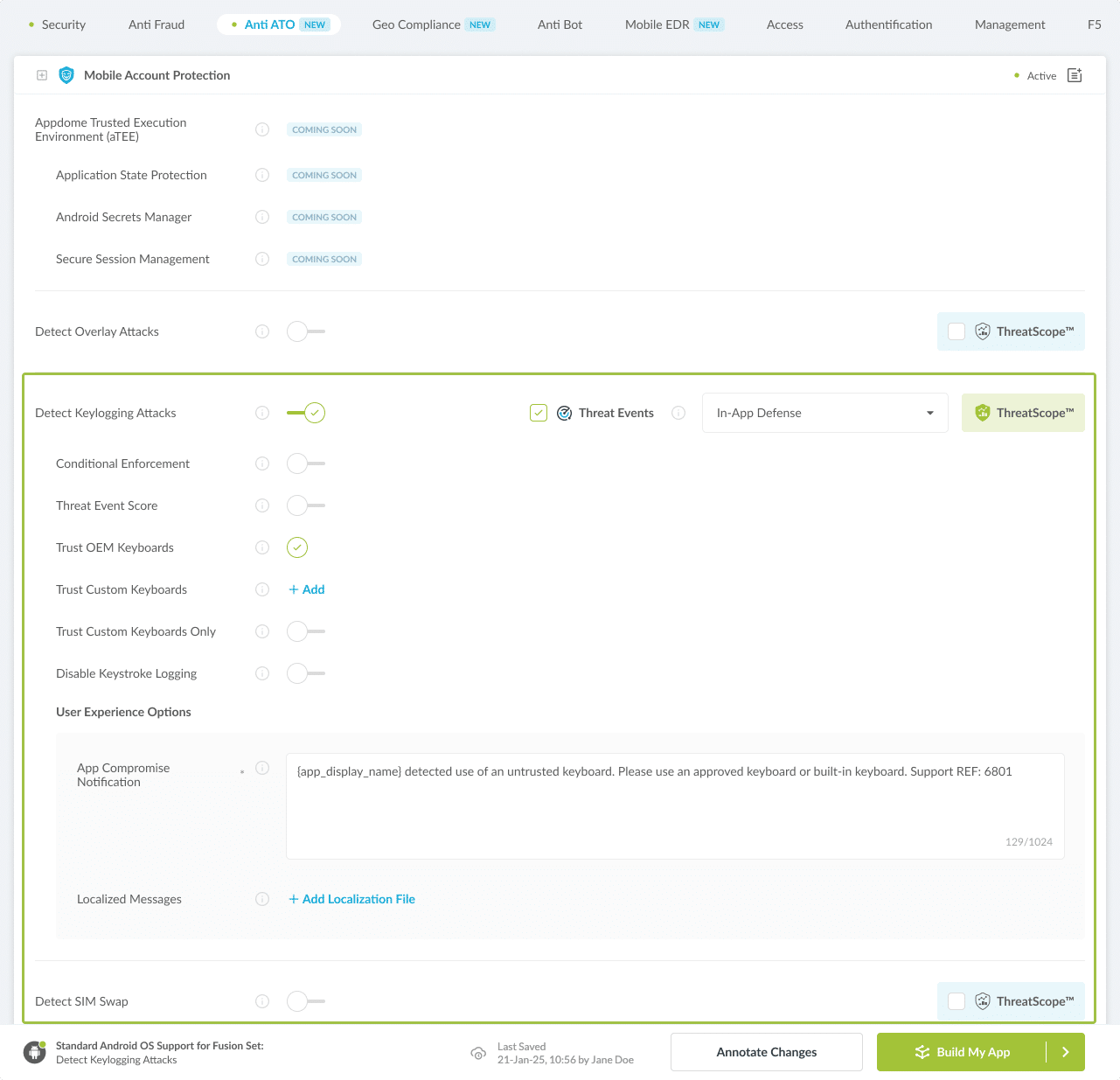Image resolution: width=1120 pixels, height=1080 pixels.
Task: Check ThreatScope box for Detect Overlay Attacks
Action: coord(957,331)
